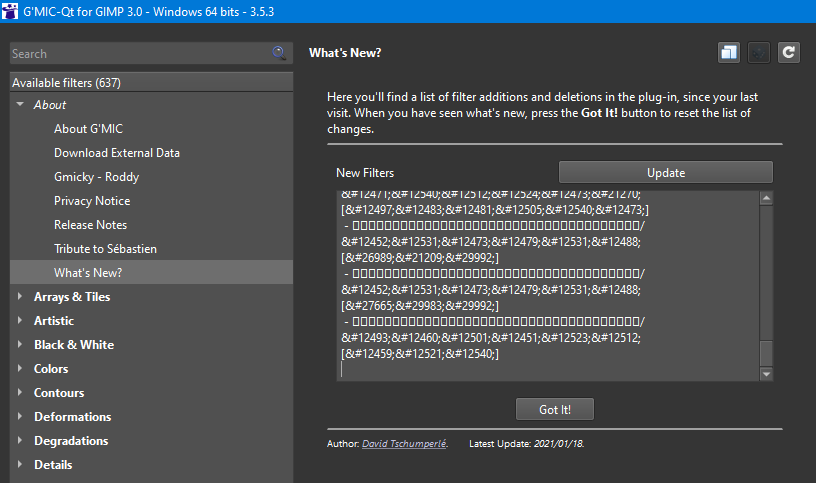Select the About G'MIC filter entry
The image size is (816, 483).
88,129
